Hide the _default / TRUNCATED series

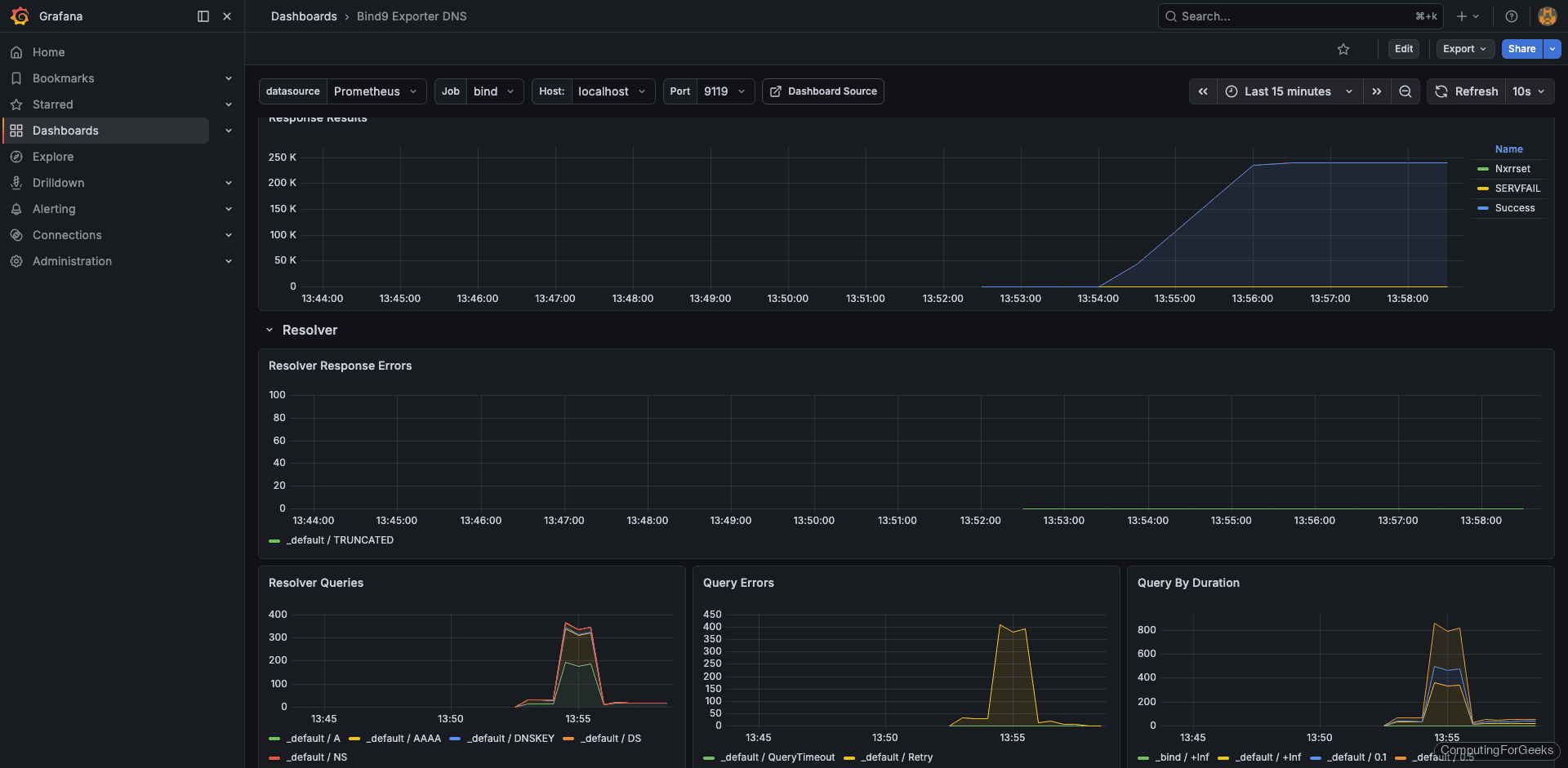click(x=341, y=539)
